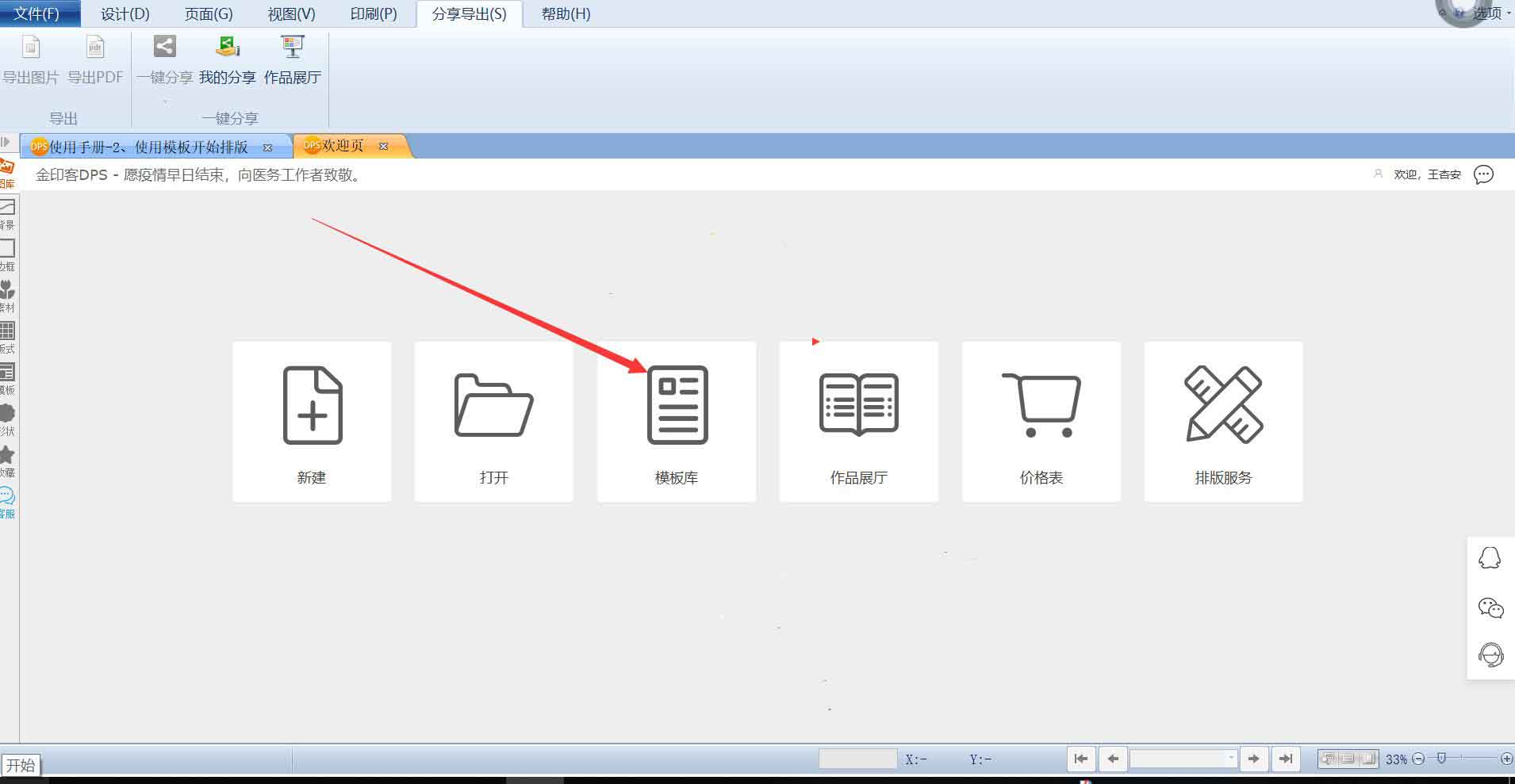1515x784 pixels.
Task: Open the 印刷(P) ribbon tab
Action: [374, 13]
